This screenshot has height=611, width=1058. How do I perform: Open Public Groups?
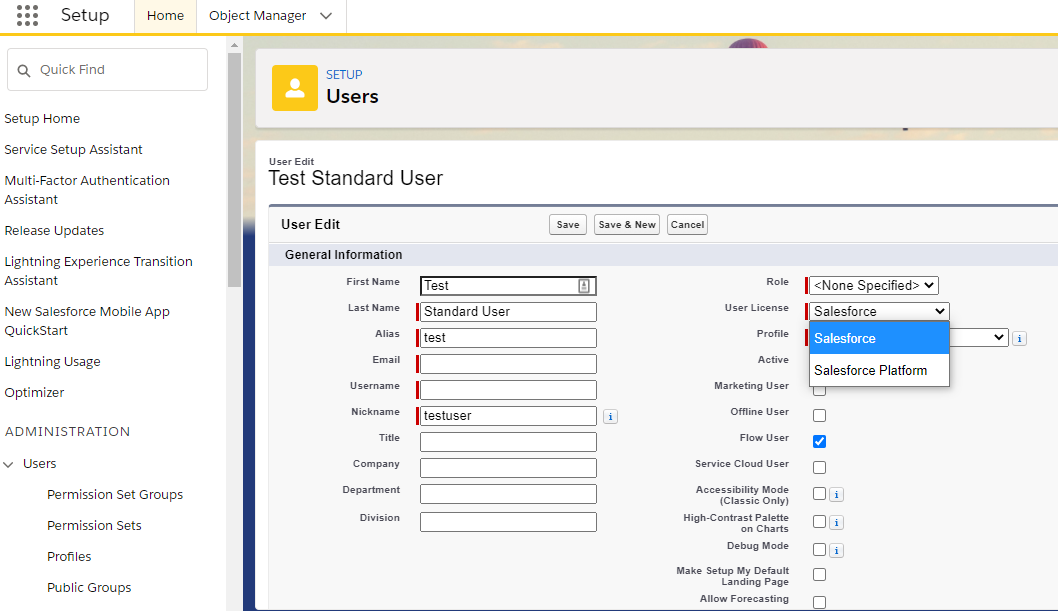click(x=89, y=587)
